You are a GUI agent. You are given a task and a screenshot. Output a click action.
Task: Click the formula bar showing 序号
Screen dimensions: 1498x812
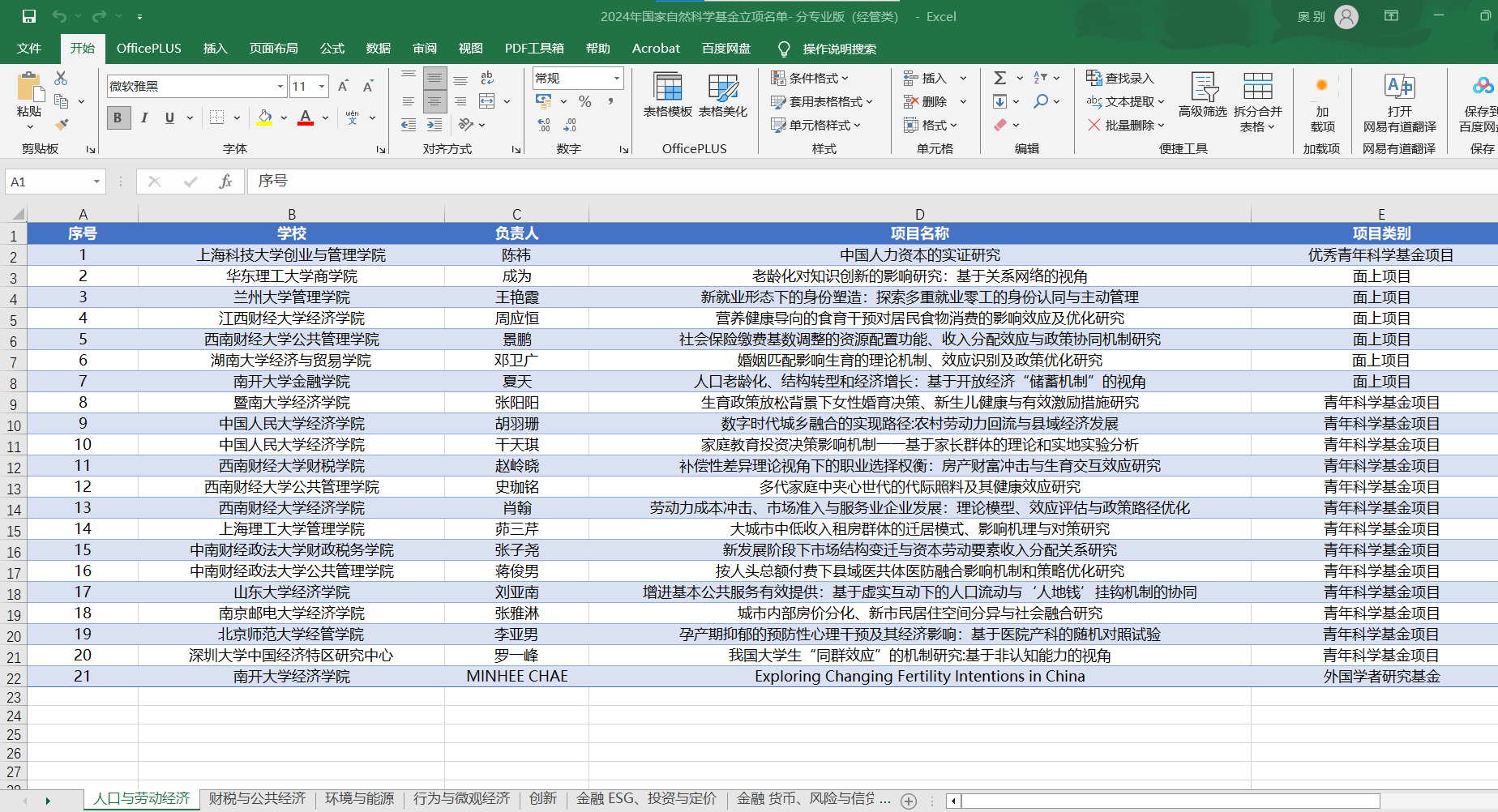pyautogui.click(x=872, y=182)
